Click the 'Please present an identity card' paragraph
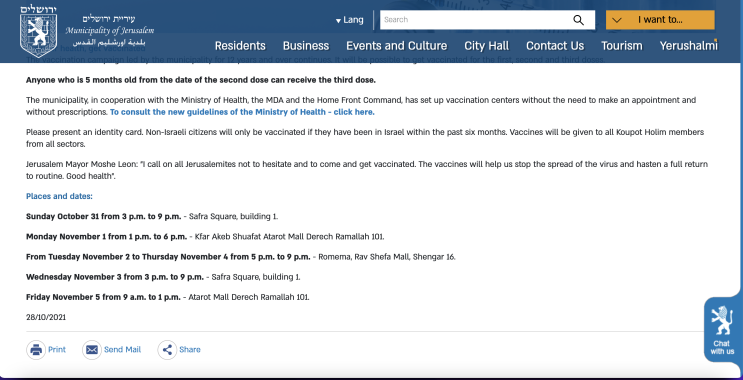743x380 pixels. [365, 138]
